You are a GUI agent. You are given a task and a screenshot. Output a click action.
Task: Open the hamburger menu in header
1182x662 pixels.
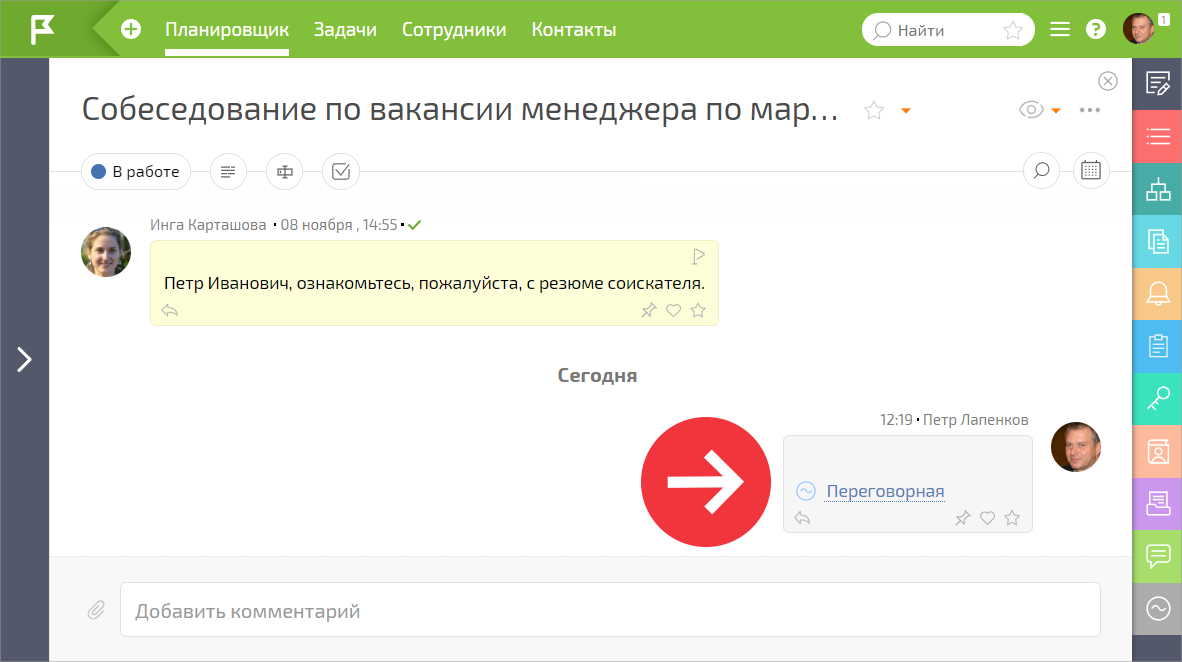[1060, 29]
